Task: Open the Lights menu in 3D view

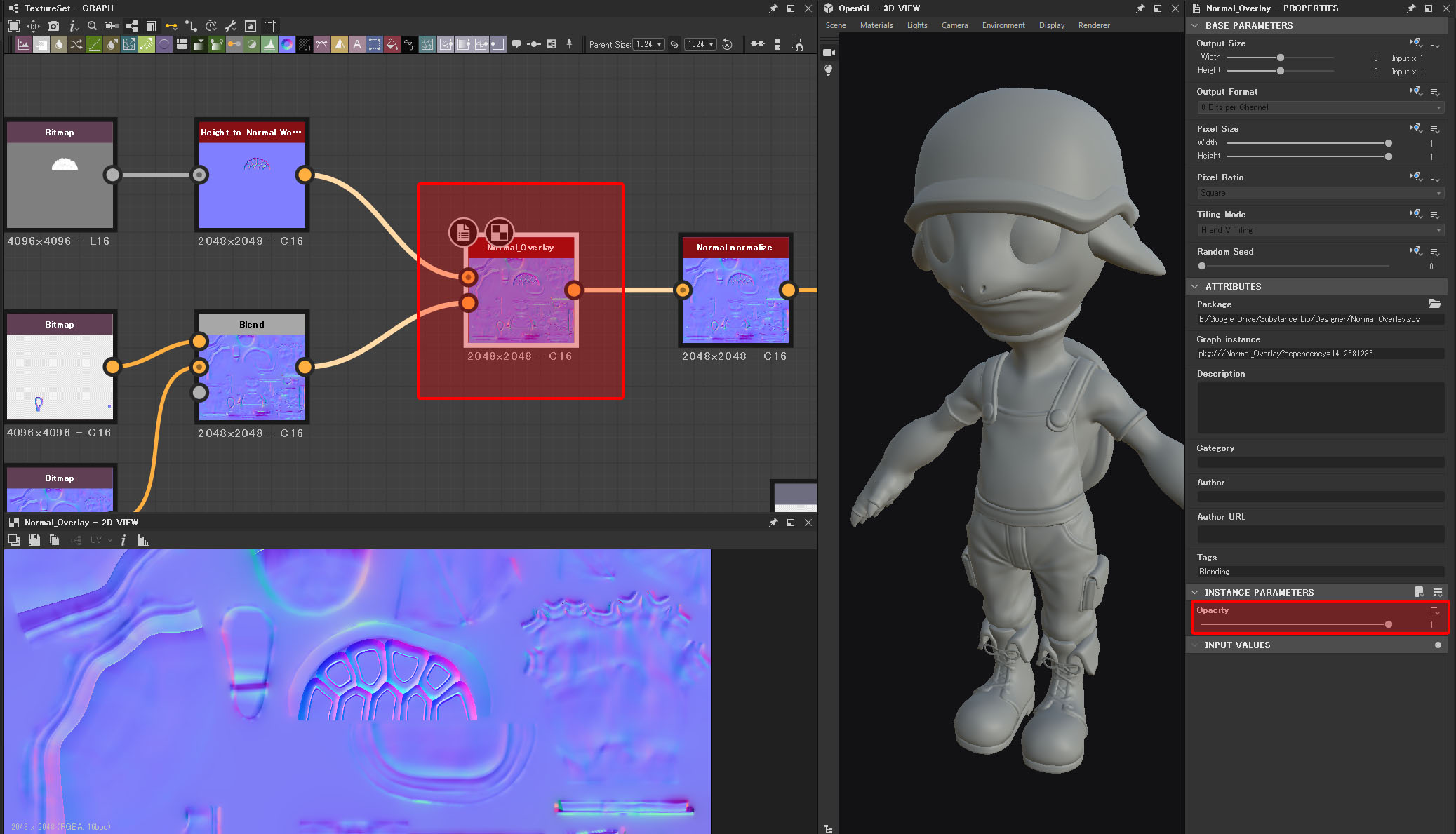Action: [917, 25]
